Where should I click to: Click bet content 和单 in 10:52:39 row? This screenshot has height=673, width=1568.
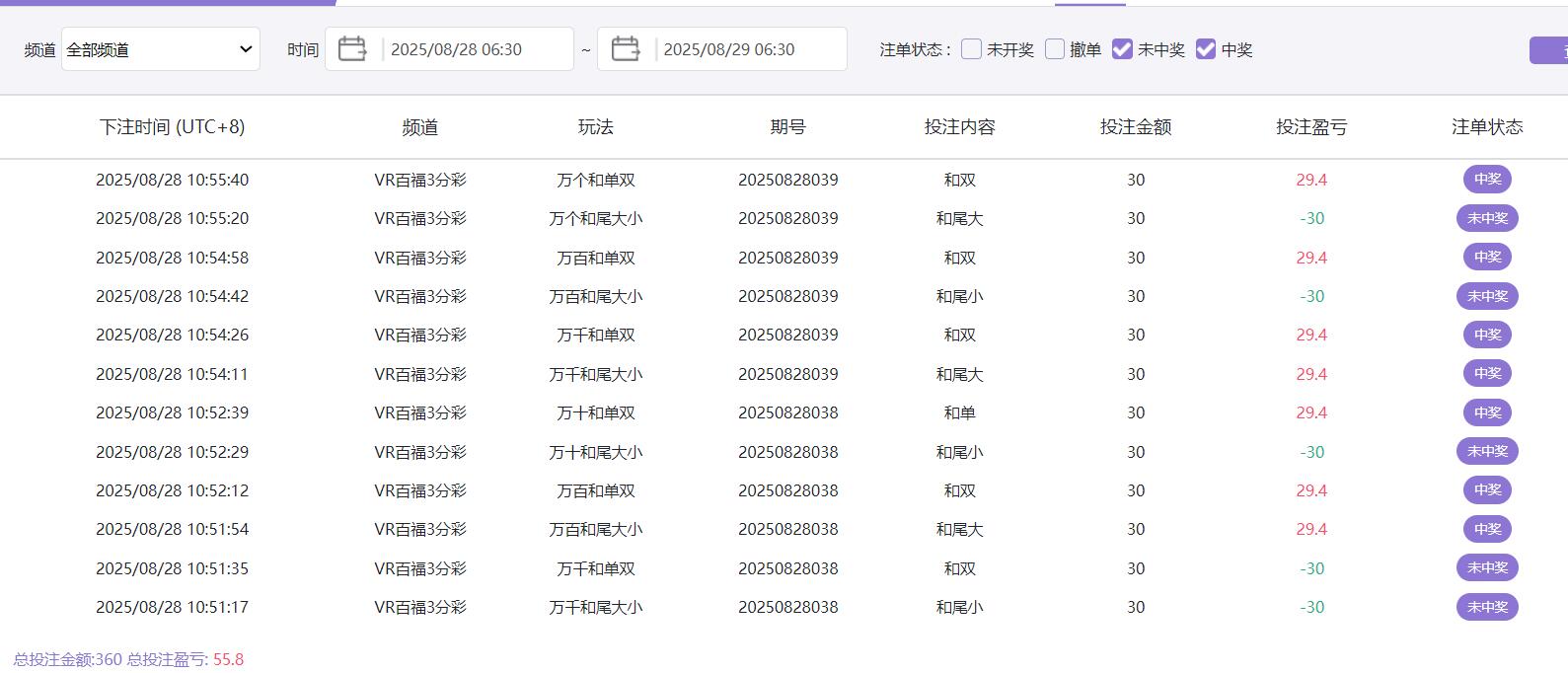(960, 412)
